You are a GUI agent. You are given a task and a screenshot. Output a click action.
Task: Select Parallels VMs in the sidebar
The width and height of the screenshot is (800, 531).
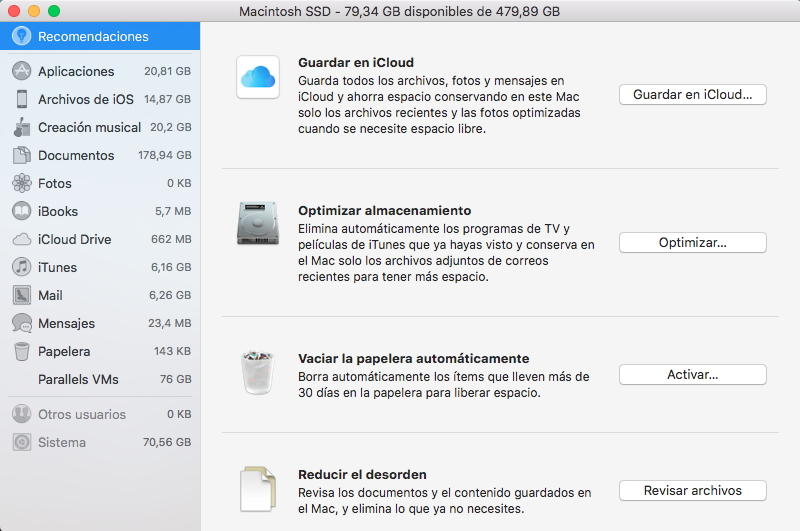[100, 380]
